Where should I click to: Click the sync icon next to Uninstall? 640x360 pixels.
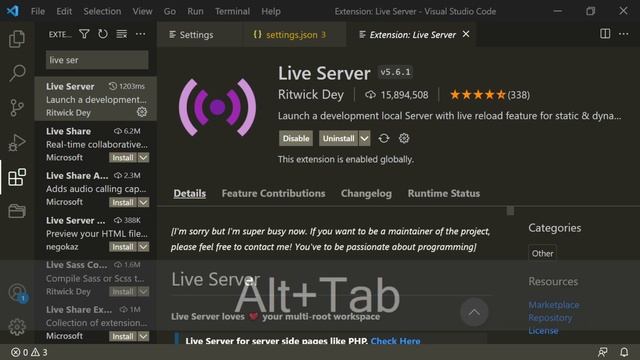pyautogui.click(x=384, y=138)
